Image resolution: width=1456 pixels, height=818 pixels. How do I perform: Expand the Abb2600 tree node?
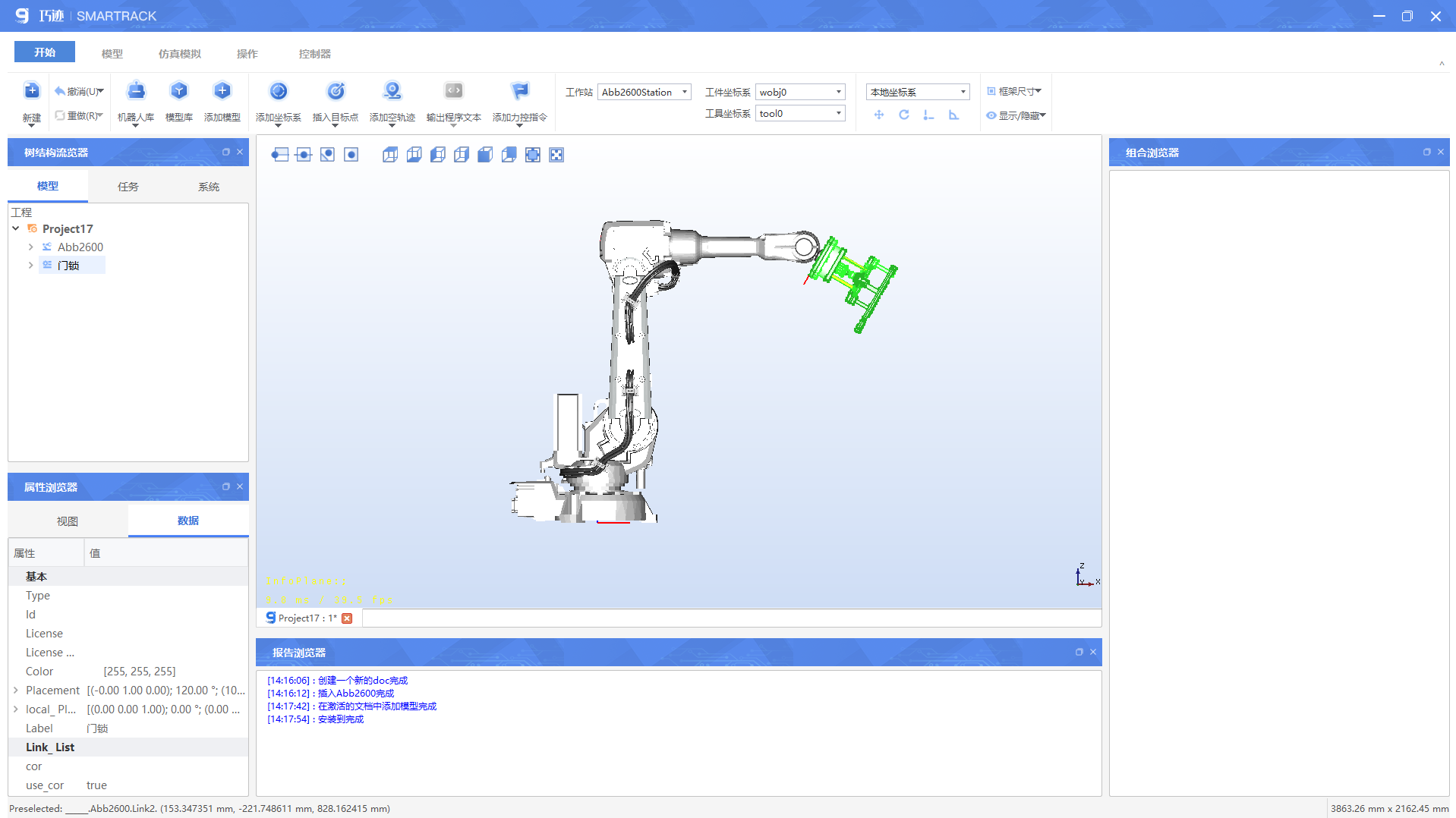click(x=30, y=247)
